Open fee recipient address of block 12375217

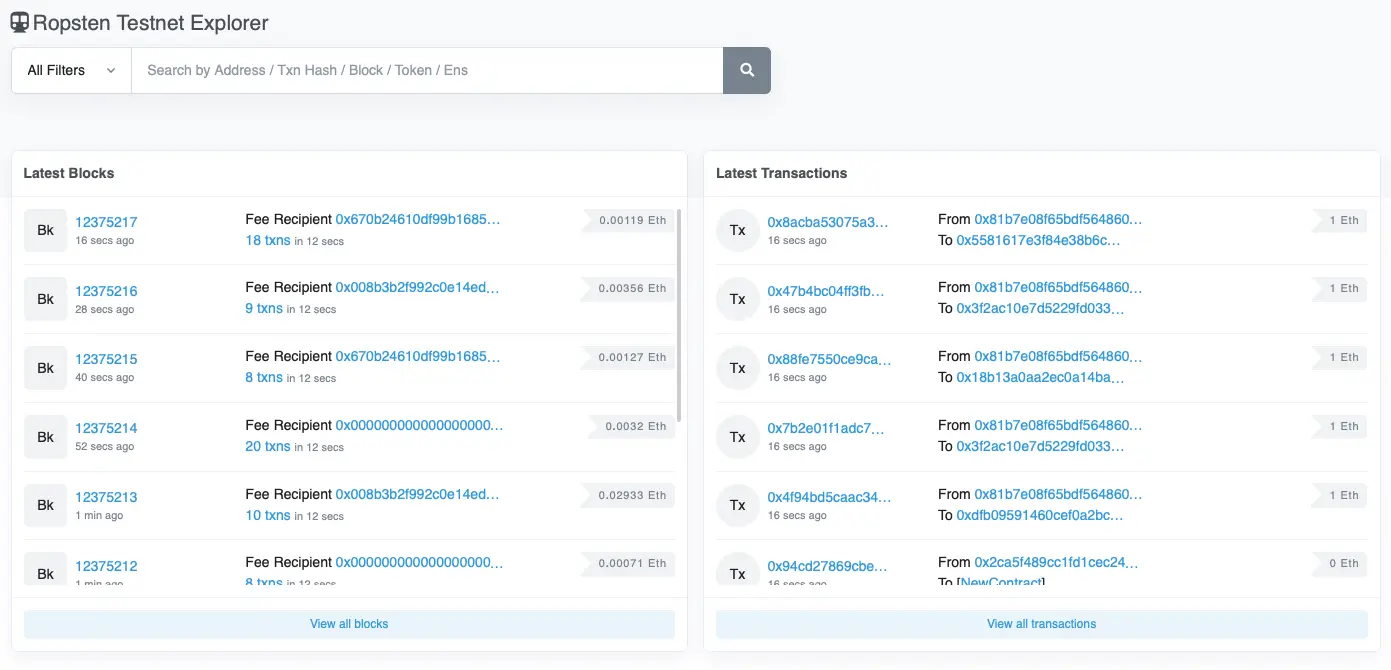[x=418, y=219]
